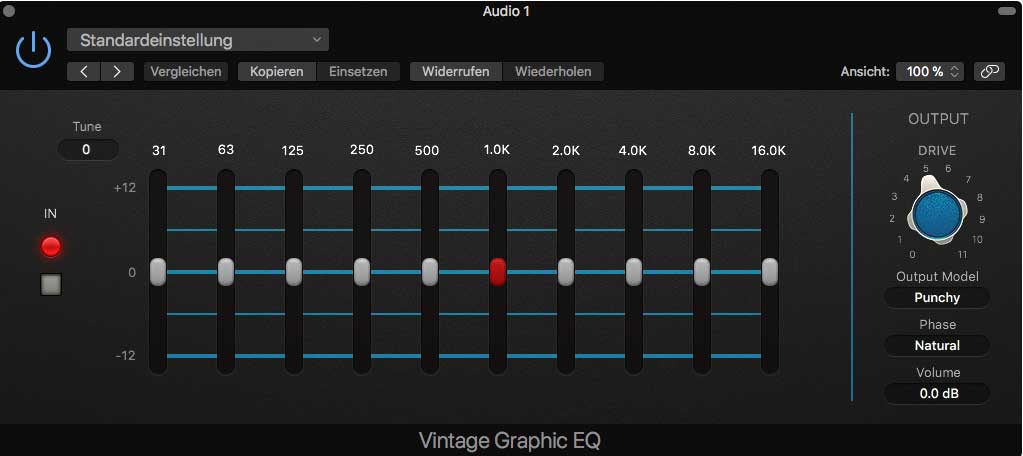The image size is (1023, 456).
Task: Go to previous preset with left arrow
Action: 84,72
